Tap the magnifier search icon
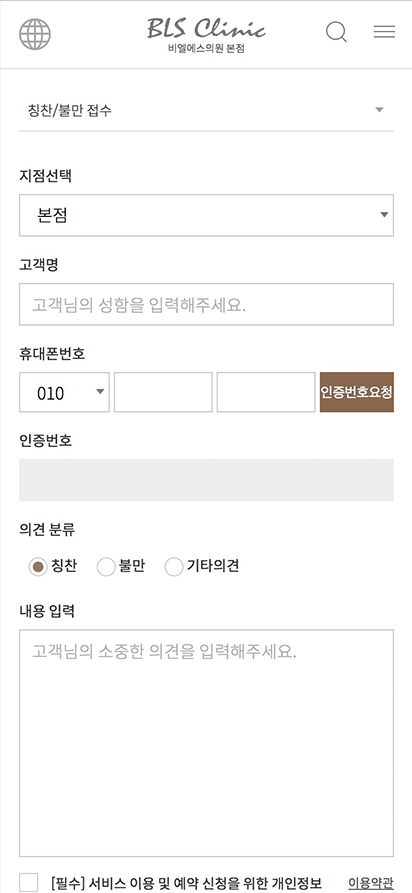The image size is (412, 893). tap(336, 32)
